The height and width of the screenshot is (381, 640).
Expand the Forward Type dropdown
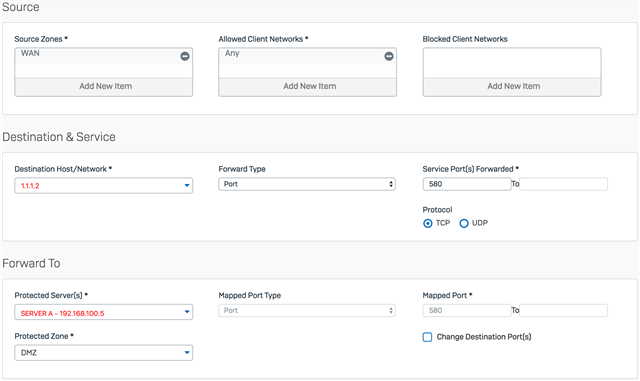coord(307,184)
